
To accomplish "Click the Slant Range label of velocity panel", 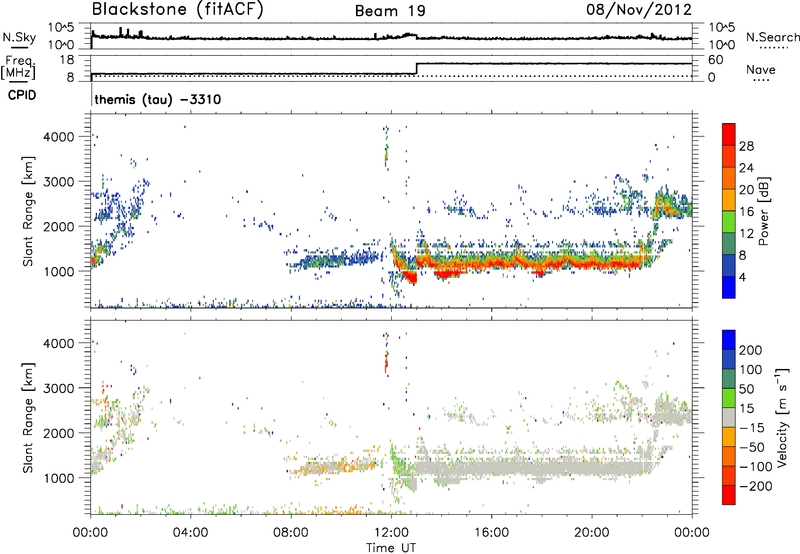I will (28, 417).
